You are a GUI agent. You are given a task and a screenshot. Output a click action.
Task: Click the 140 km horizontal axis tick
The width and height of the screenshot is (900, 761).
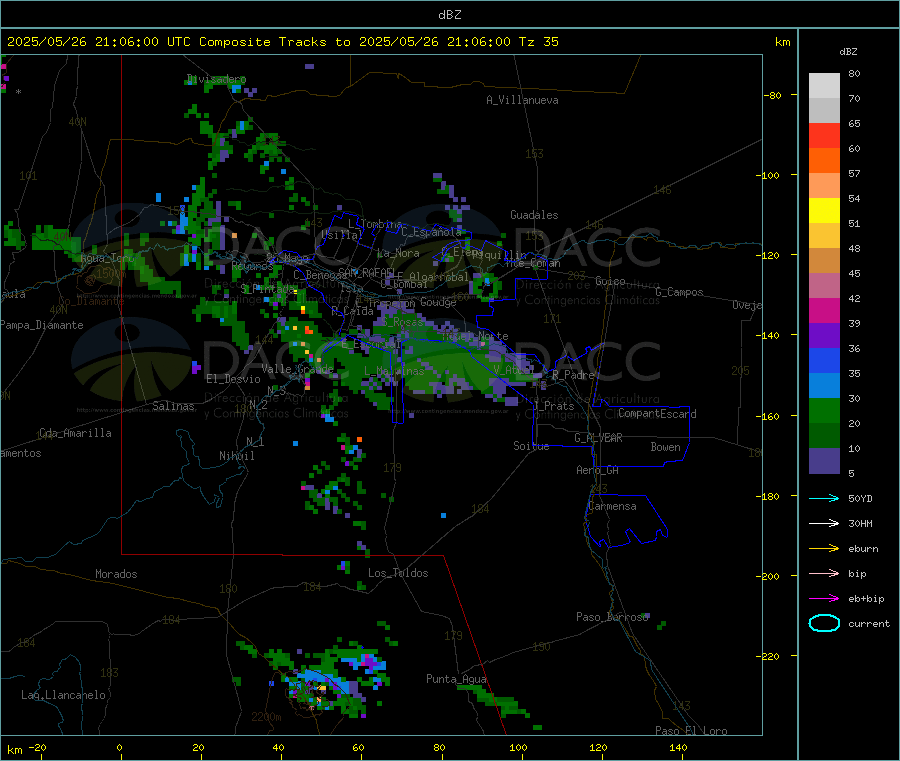point(678,748)
